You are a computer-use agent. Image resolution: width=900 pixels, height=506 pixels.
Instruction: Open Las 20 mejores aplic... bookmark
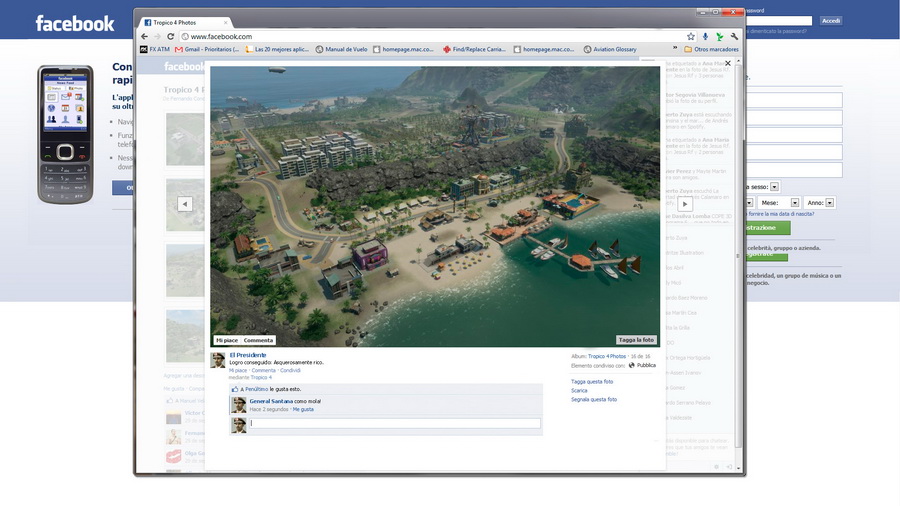point(277,49)
